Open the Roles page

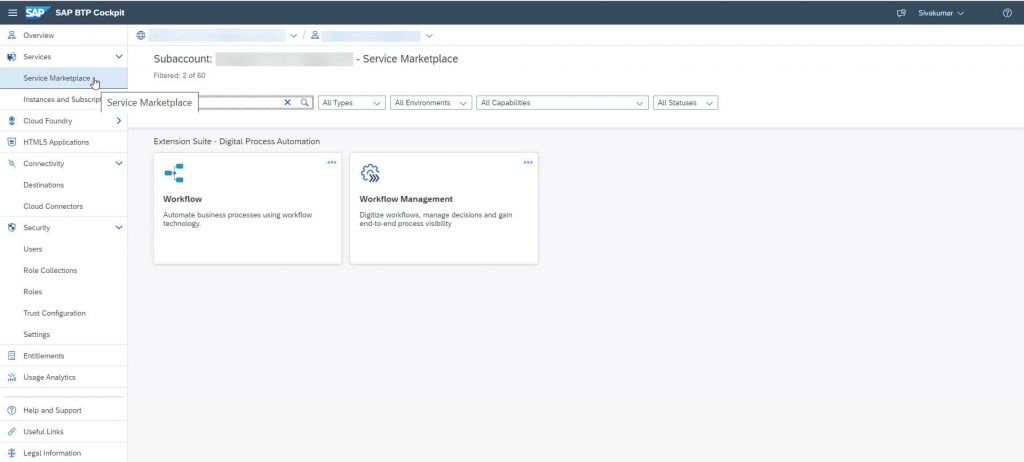point(33,292)
